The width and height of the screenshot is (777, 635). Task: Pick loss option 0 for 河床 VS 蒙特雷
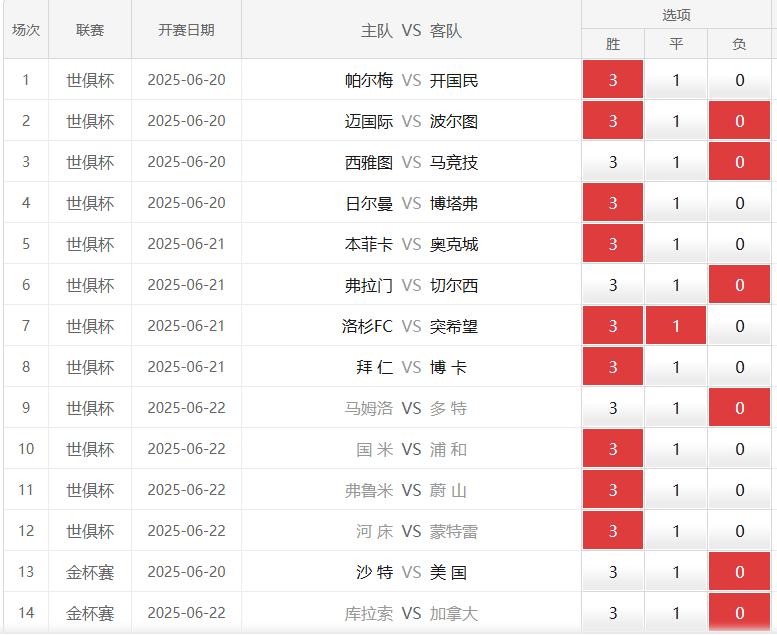click(x=739, y=531)
